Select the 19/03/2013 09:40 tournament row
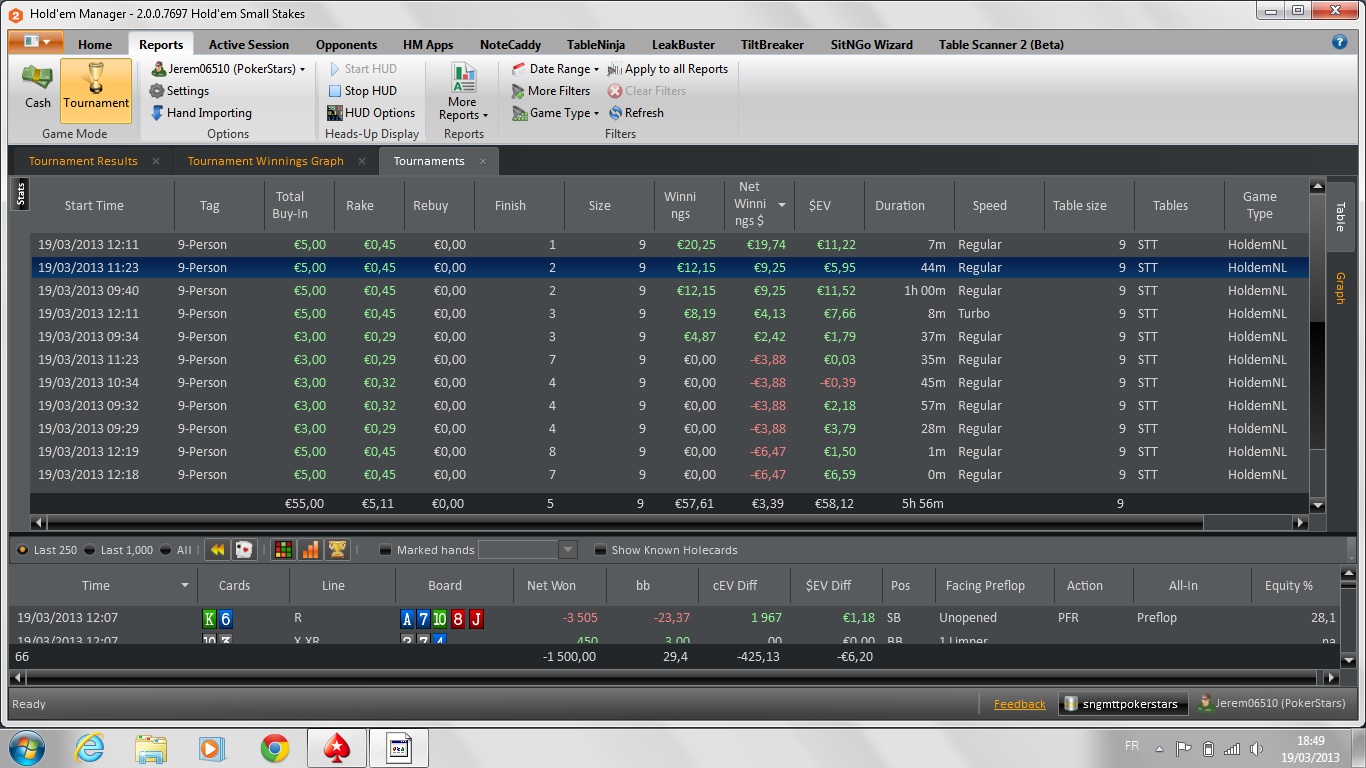 pos(670,291)
